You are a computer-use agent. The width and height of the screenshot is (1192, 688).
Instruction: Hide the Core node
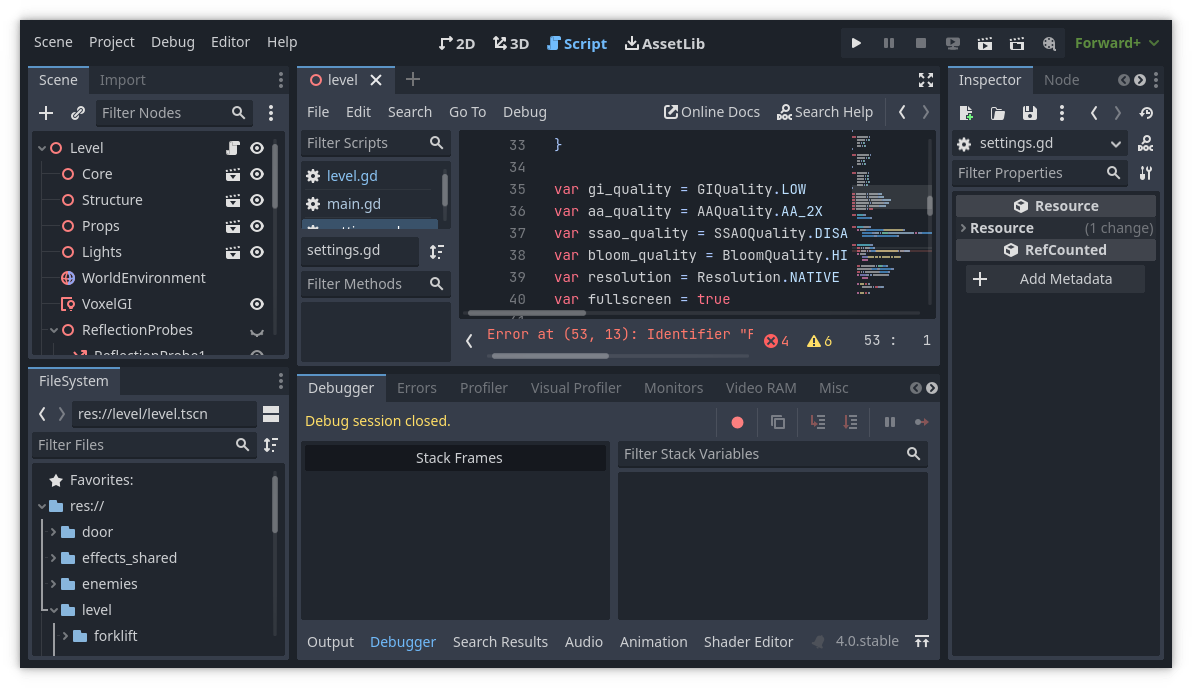(x=257, y=174)
